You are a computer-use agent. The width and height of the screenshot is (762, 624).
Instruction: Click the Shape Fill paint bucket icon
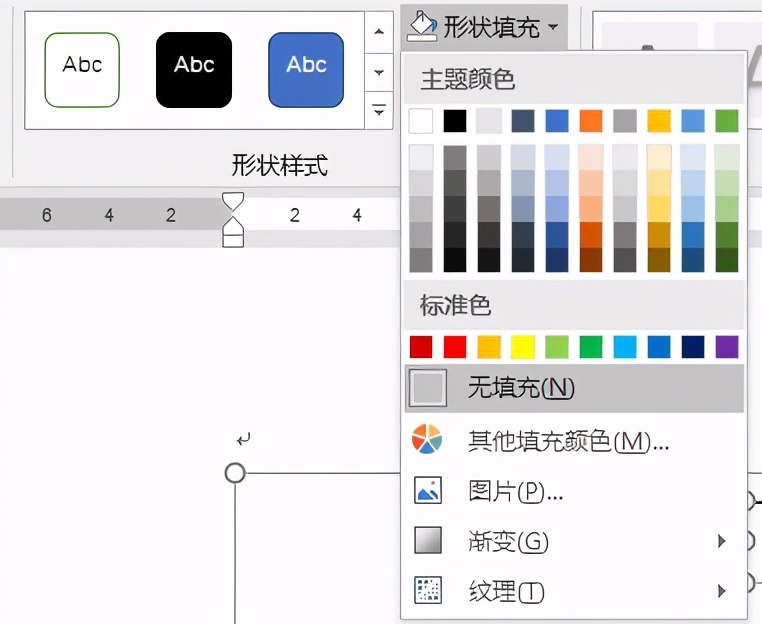tap(422, 26)
